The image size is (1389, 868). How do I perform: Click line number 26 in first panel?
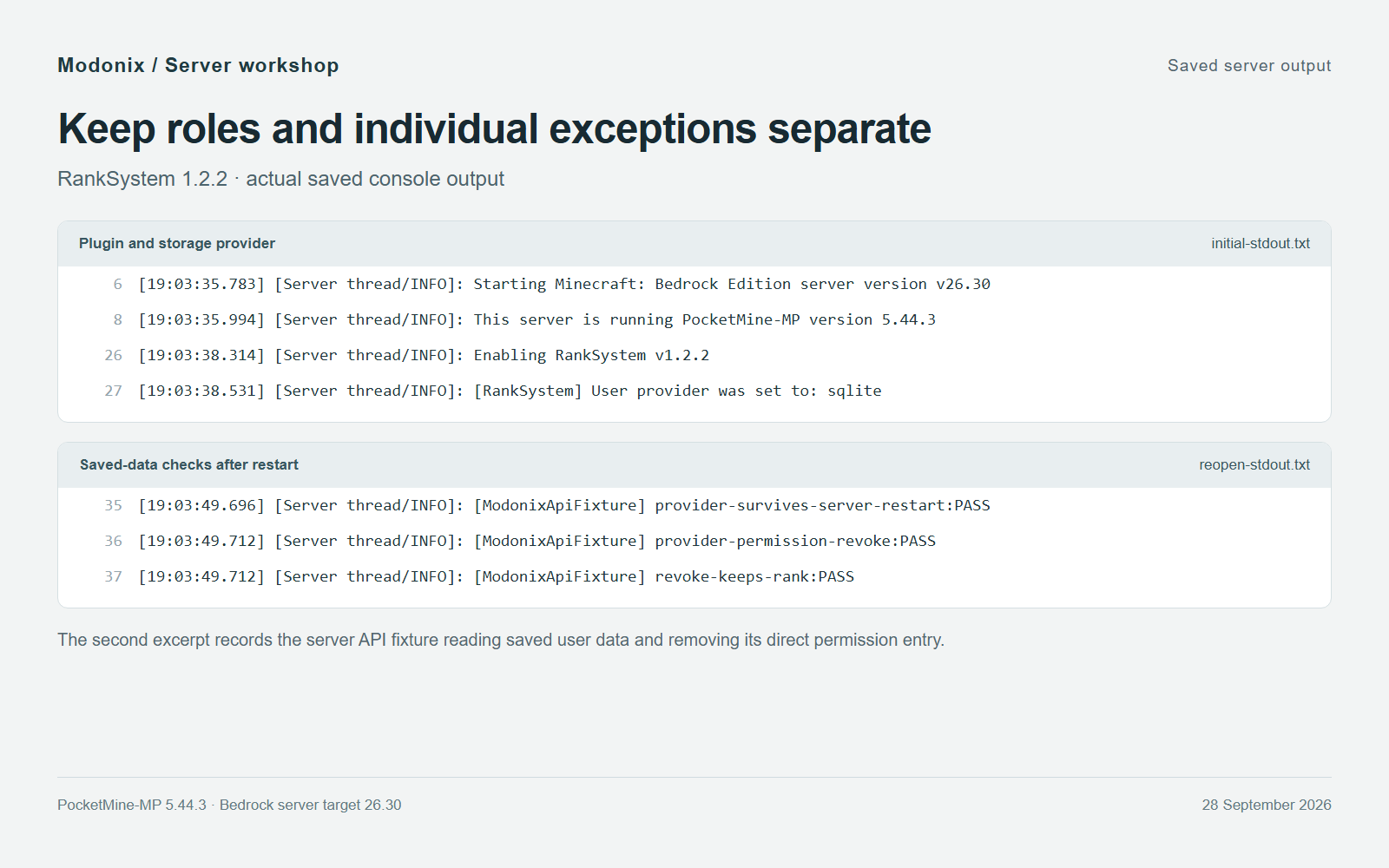114,356
